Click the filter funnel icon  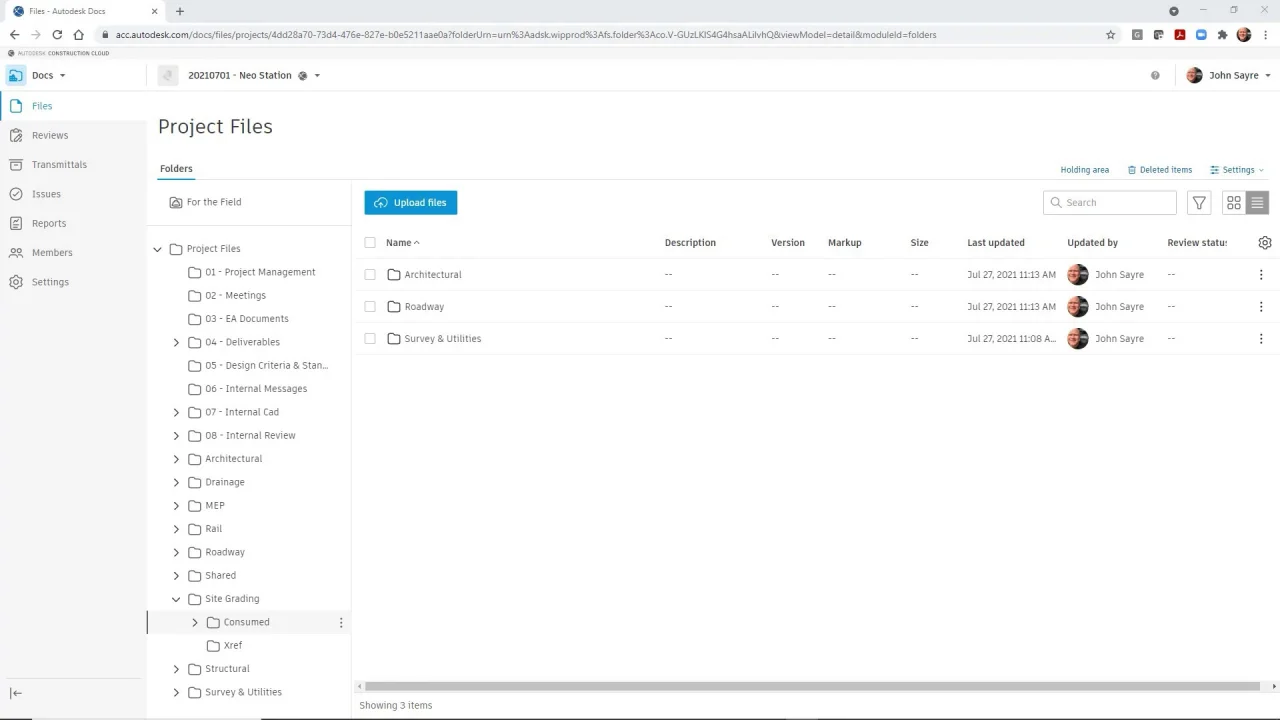(x=1199, y=203)
